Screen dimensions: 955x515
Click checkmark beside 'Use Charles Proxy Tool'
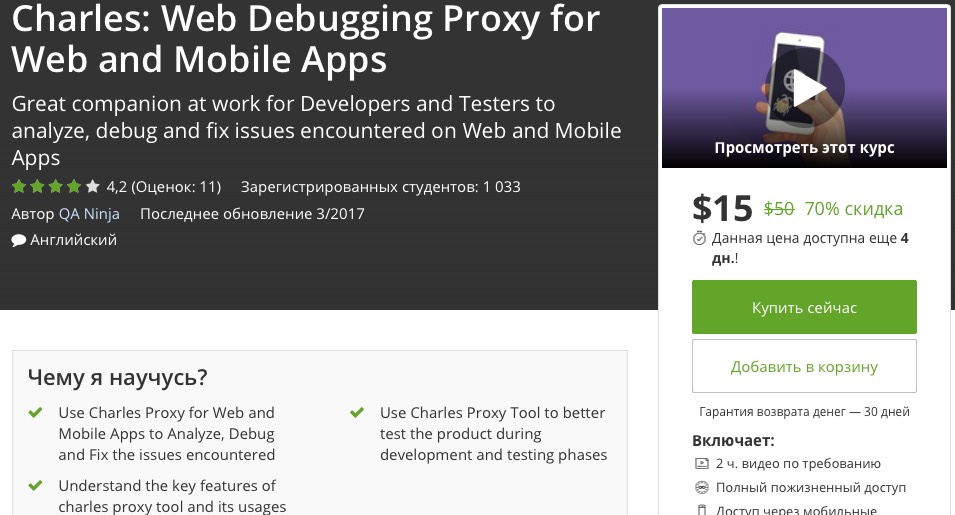[x=357, y=412]
